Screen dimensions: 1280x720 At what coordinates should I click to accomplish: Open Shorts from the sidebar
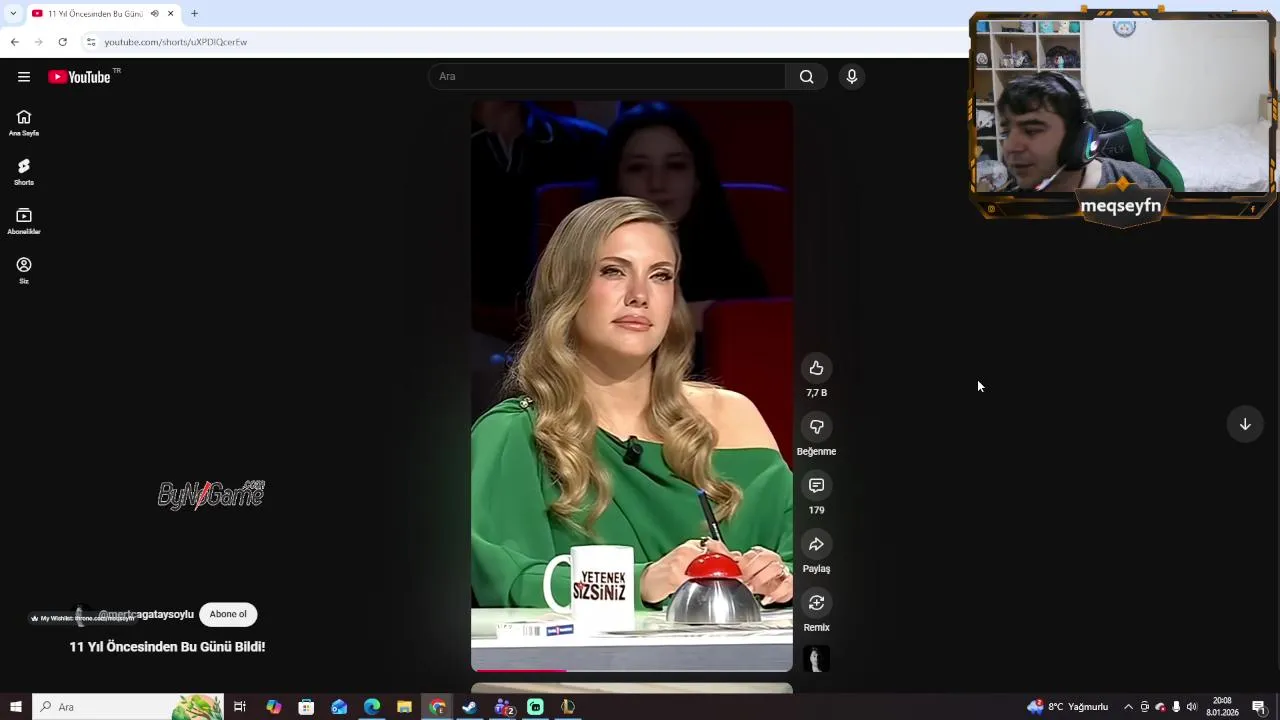pyautogui.click(x=24, y=172)
